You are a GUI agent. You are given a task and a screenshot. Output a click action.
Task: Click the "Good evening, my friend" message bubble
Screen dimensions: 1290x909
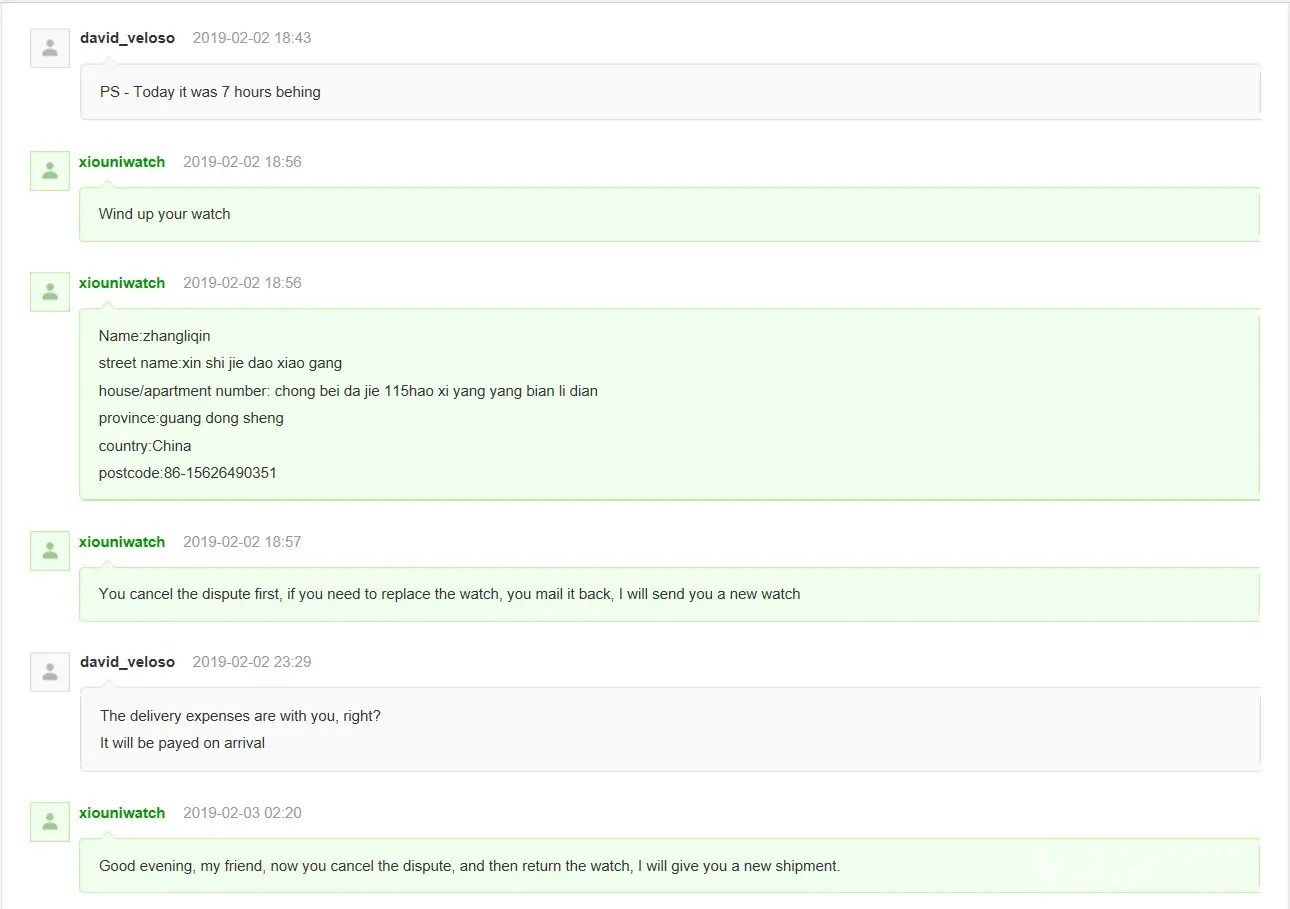pyautogui.click(x=469, y=866)
